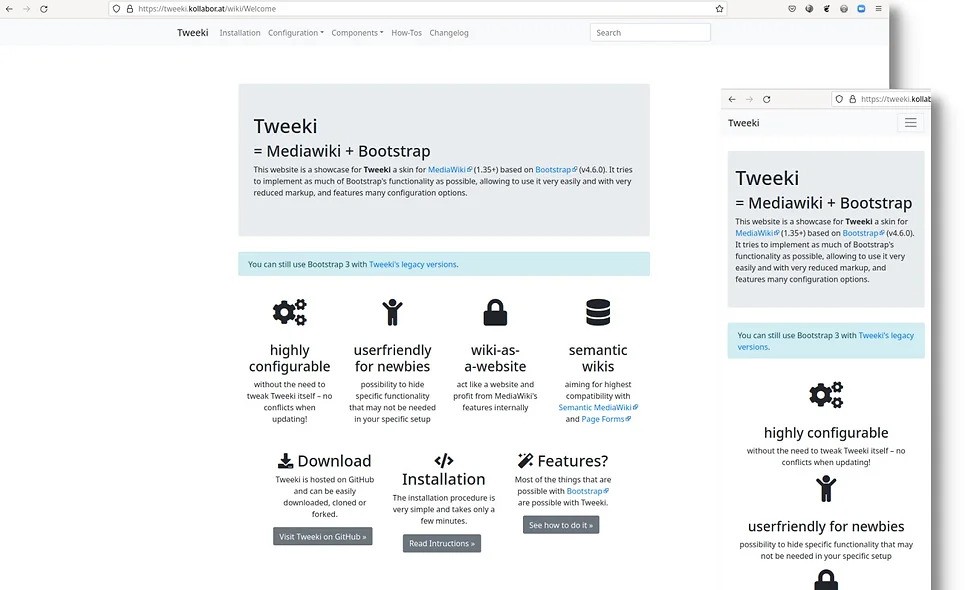Click the 'Installation' heading above Read Intructions
965x590 pixels.
pos(444,479)
